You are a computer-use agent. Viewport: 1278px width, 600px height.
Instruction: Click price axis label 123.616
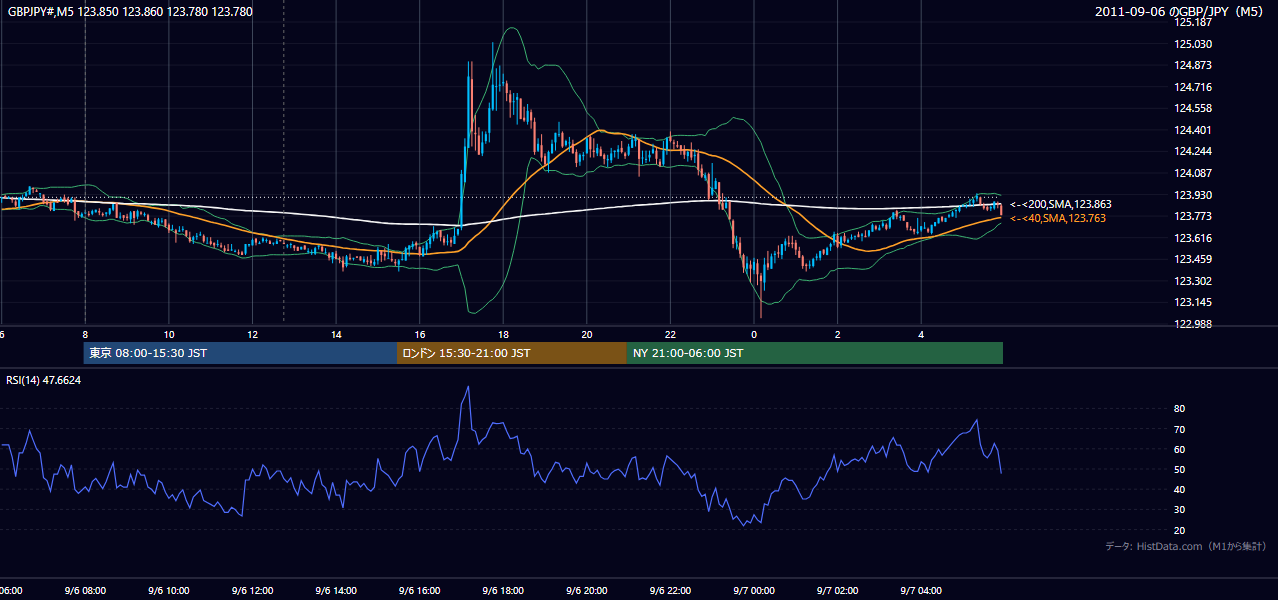pyautogui.click(x=1193, y=238)
